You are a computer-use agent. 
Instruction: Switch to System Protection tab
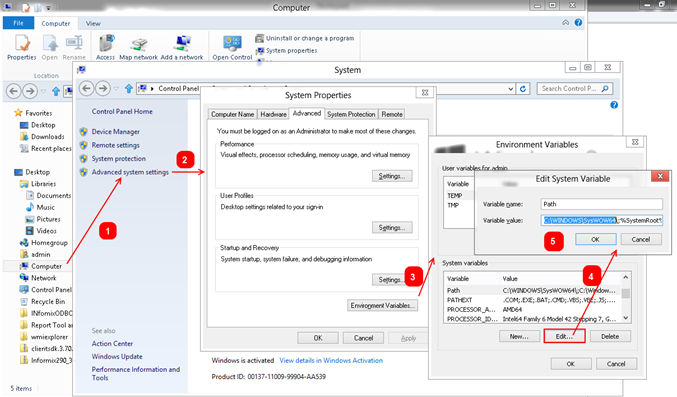click(x=351, y=114)
